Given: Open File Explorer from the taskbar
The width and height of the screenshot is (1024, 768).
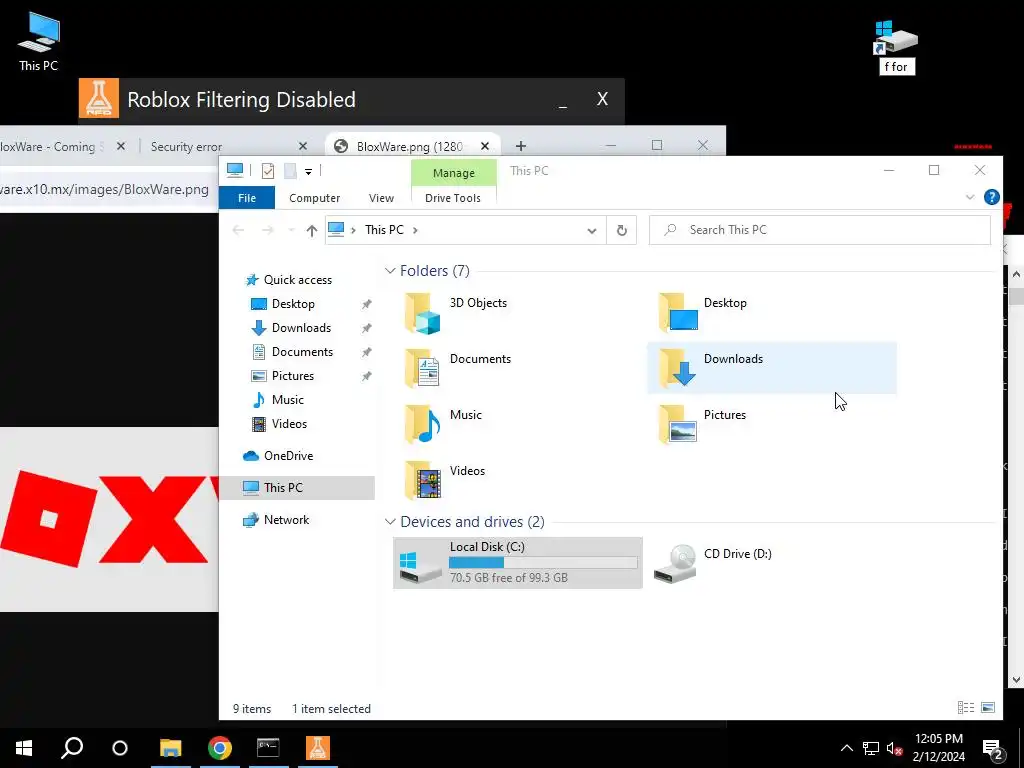Looking at the screenshot, I should point(170,748).
